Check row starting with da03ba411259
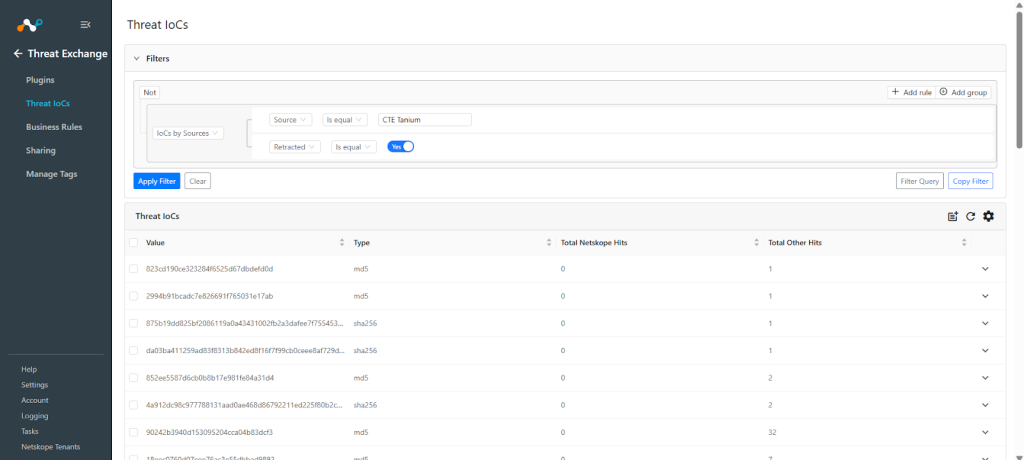Viewport: 1024px width, 460px height. (133, 350)
